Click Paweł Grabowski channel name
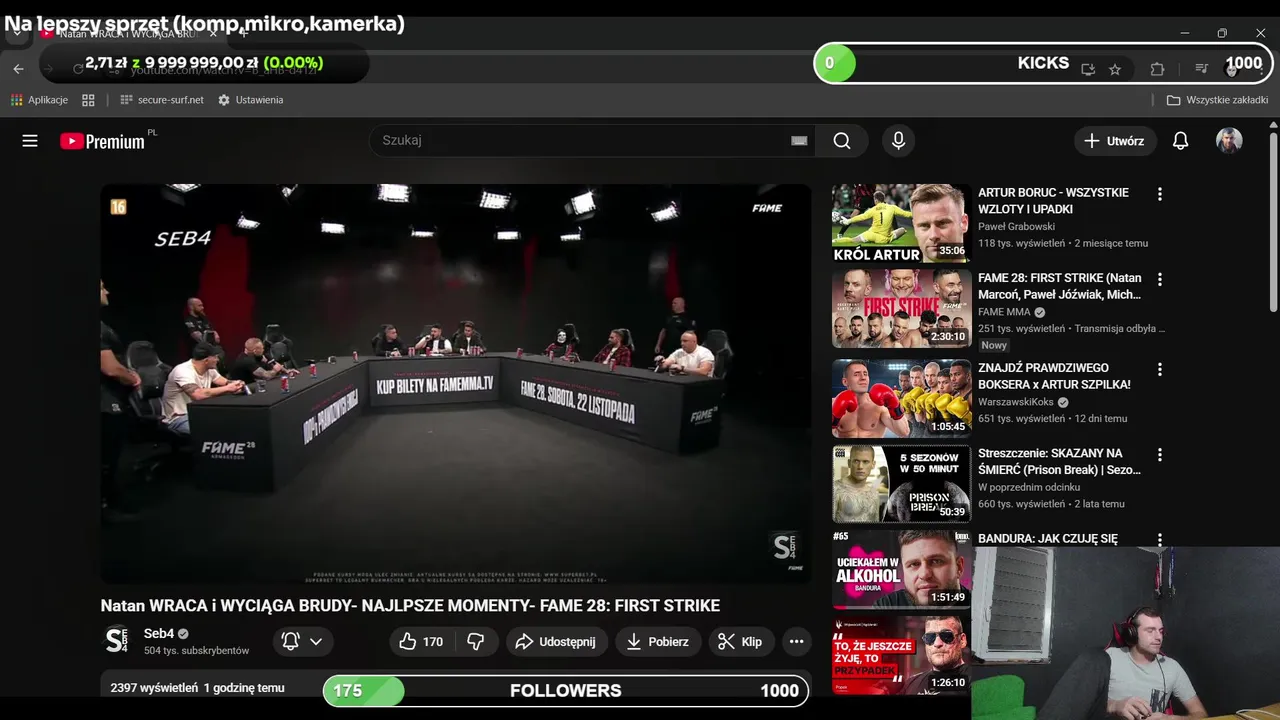The width and height of the screenshot is (1280, 720). (x=1016, y=227)
